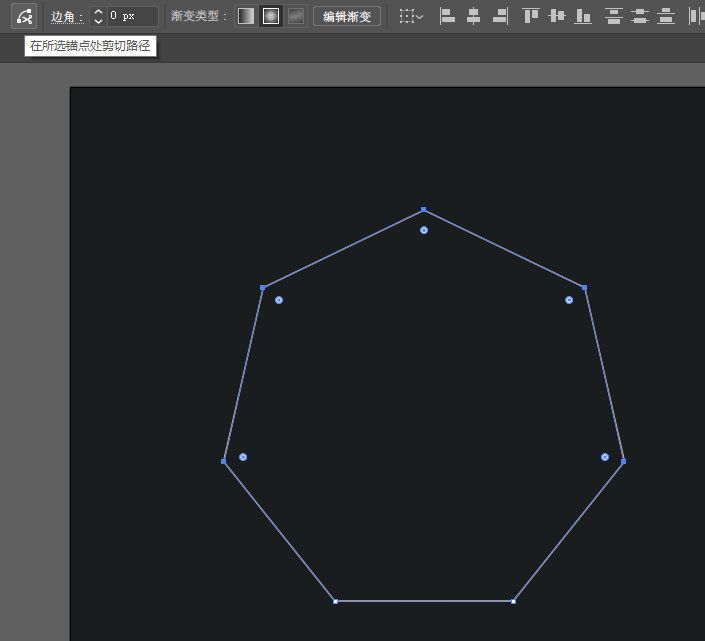Align objects to vertical center
The width and height of the screenshot is (705, 641).
557,17
